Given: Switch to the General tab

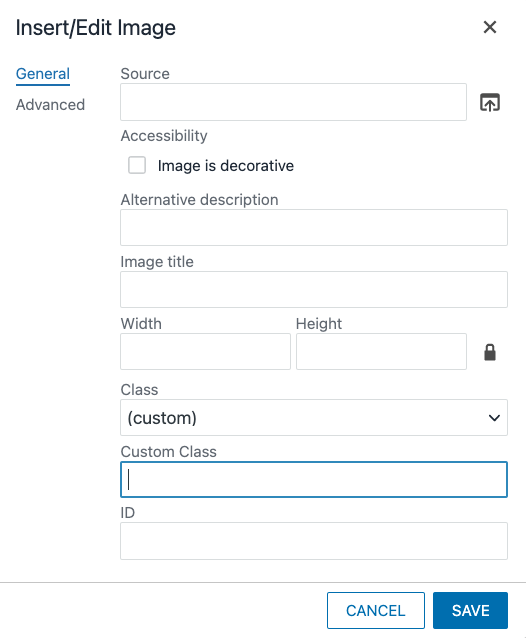Looking at the screenshot, I should [x=43, y=74].
